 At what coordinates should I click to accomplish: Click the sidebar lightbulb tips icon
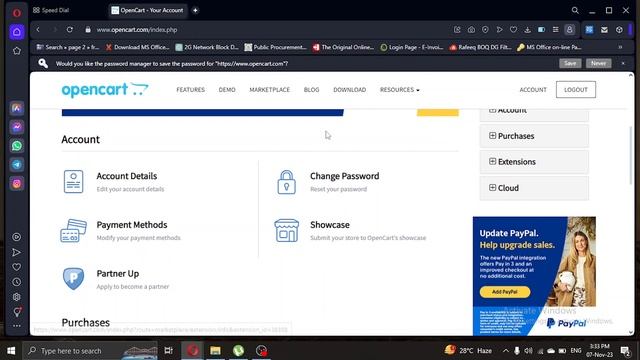coord(17,312)
